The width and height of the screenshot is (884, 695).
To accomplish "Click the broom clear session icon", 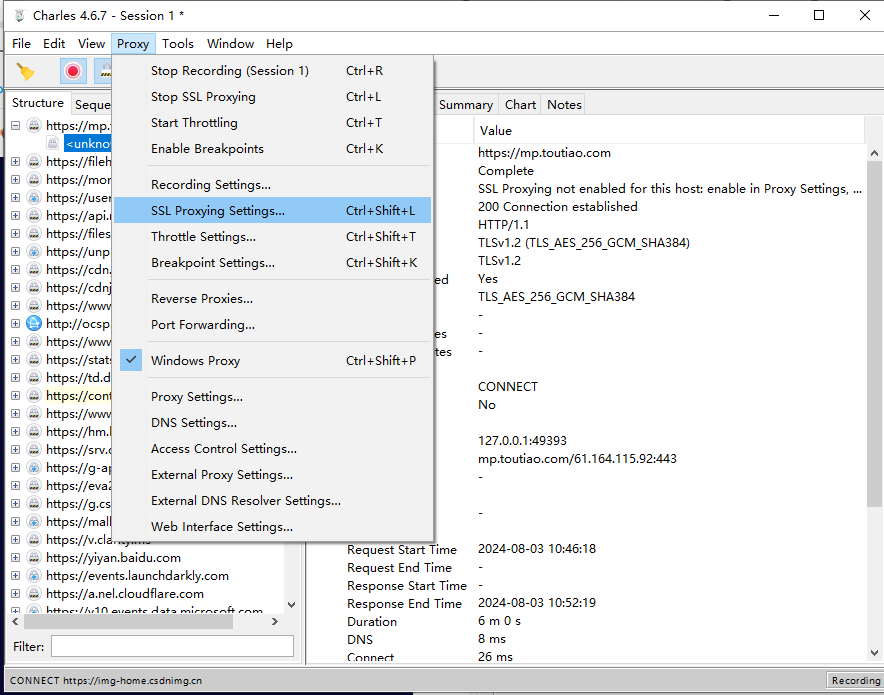I will click(x=26, y=71).
